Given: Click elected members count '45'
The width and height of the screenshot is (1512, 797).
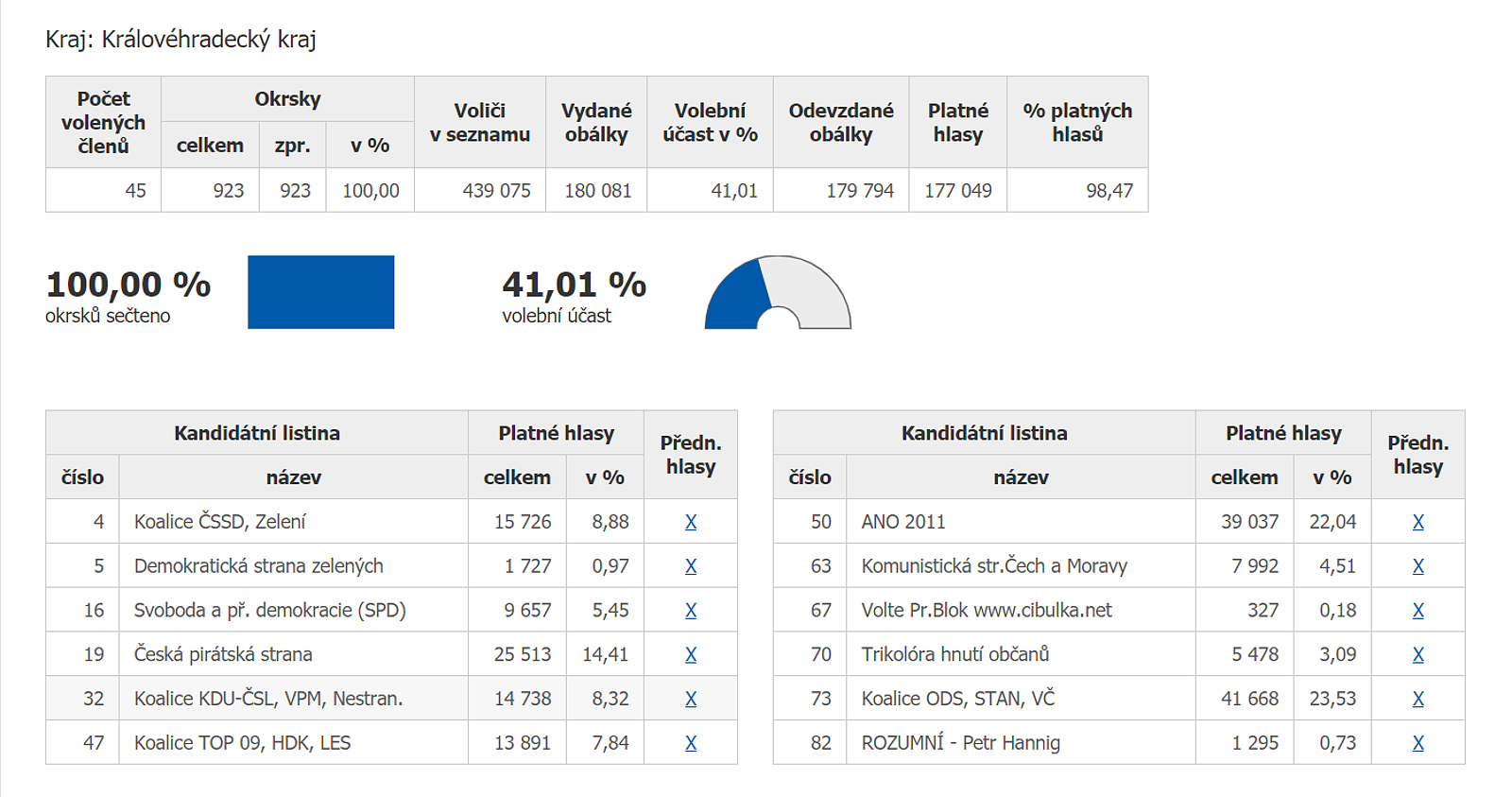Looking at the screenshot, I should coord(136,191).
